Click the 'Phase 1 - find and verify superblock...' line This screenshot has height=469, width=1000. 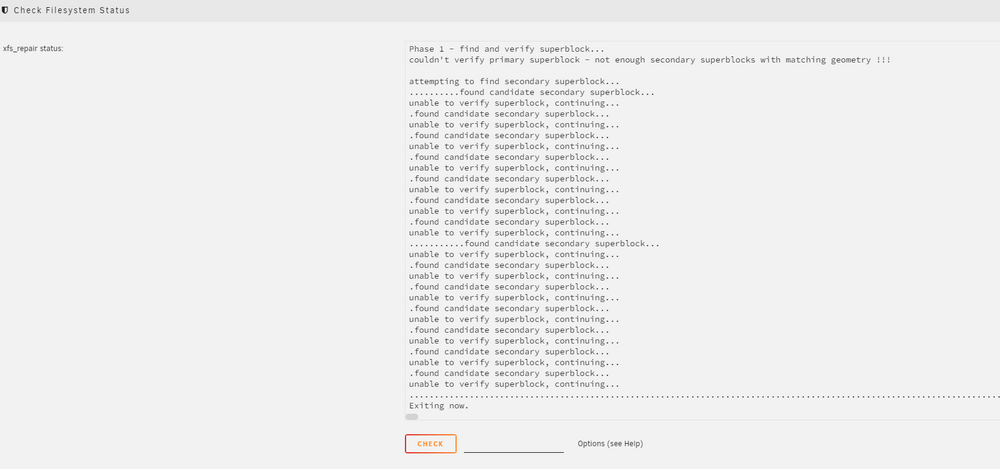506,49
